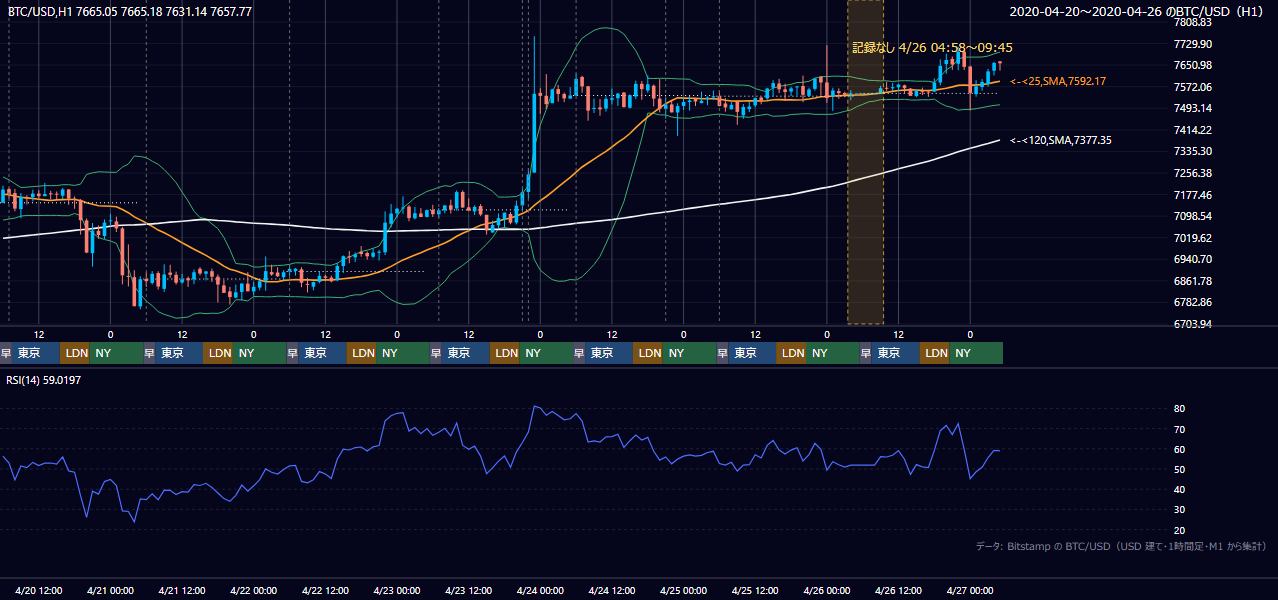
Task: Click the RSI 30 level label
Action: [1179, 510]
